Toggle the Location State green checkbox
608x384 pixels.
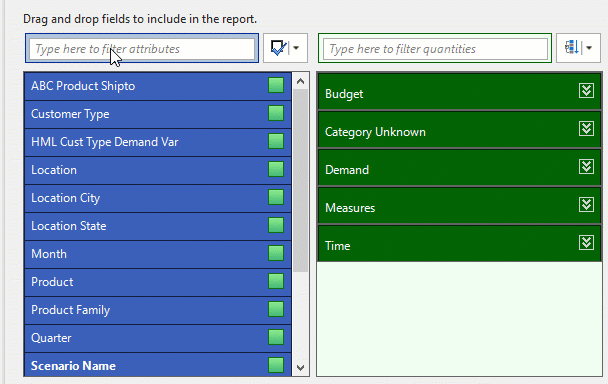tap(276, 225)
